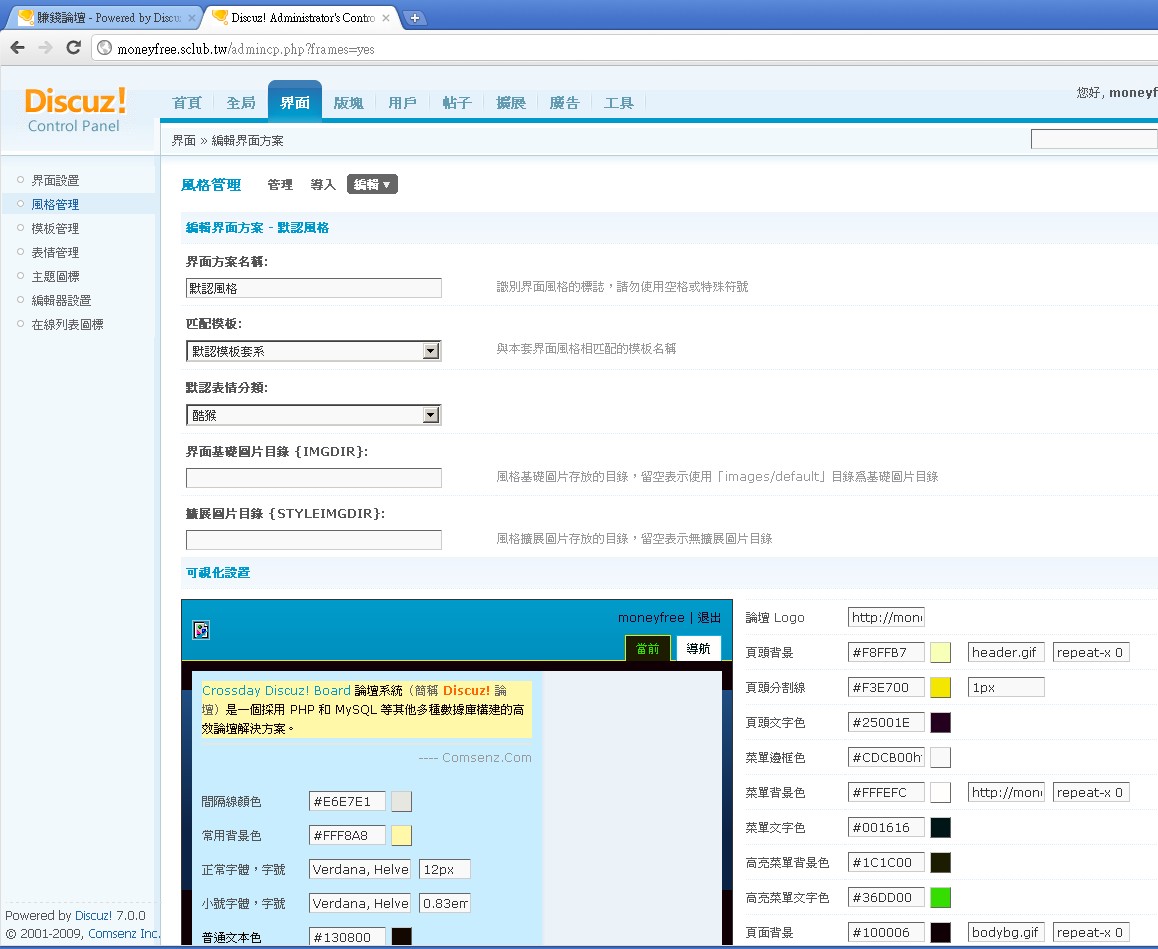Click the Crossday Discuz! Board link

[276, 691]
